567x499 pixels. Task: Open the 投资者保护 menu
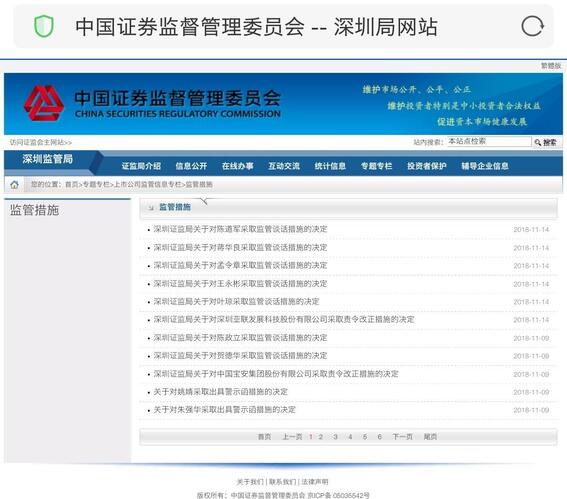[427, 166]
